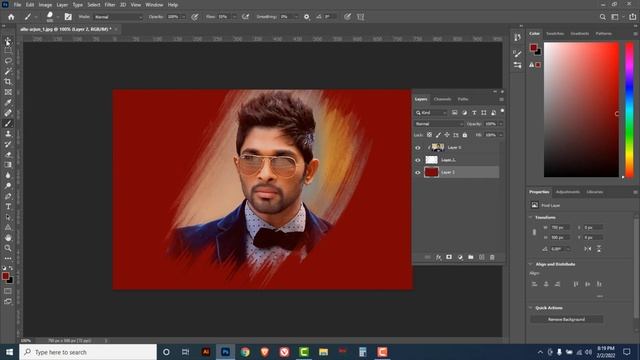Select the Brush tool in the toolbox
The height and width of the screenshot is (360, 640).
coord(8,123)
